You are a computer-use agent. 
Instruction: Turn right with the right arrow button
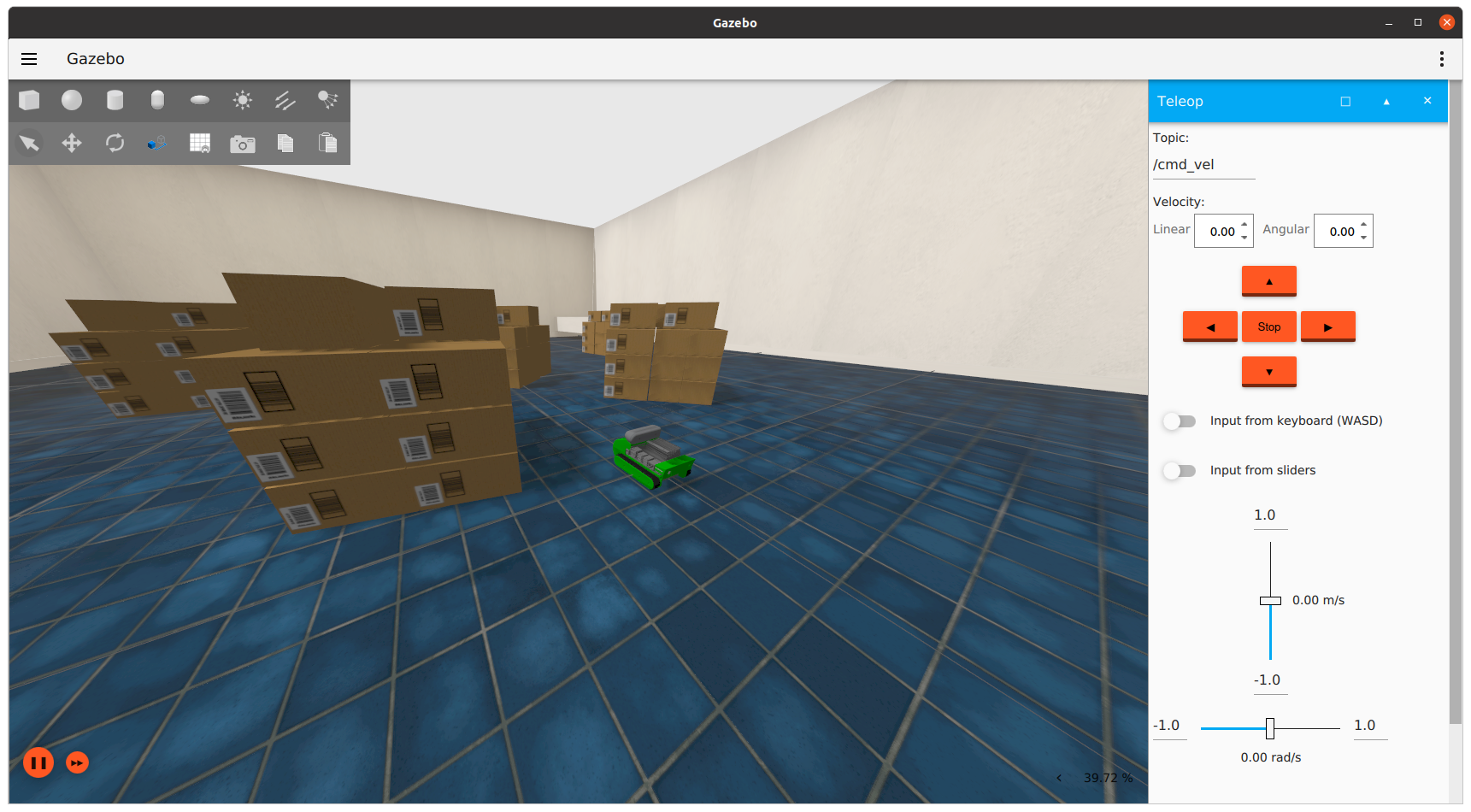pyautogui.click(x=1328, y=327)
